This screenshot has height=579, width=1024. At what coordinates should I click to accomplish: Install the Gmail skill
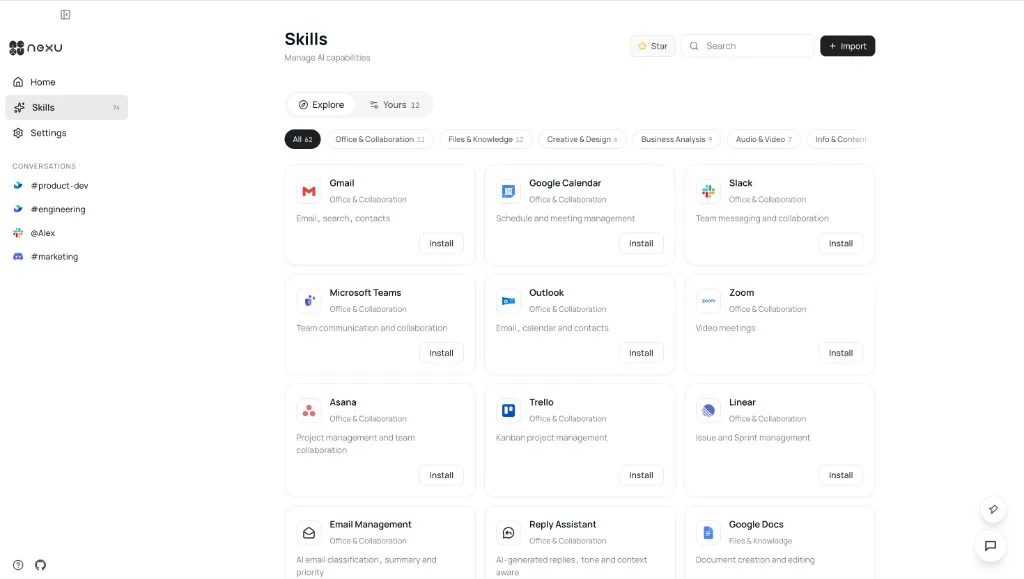coord(441,243)
